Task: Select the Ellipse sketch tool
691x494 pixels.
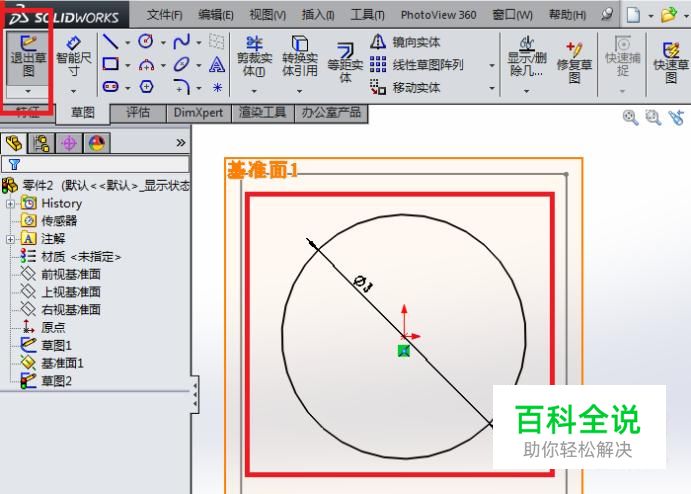Action: [x=182, y=64]
